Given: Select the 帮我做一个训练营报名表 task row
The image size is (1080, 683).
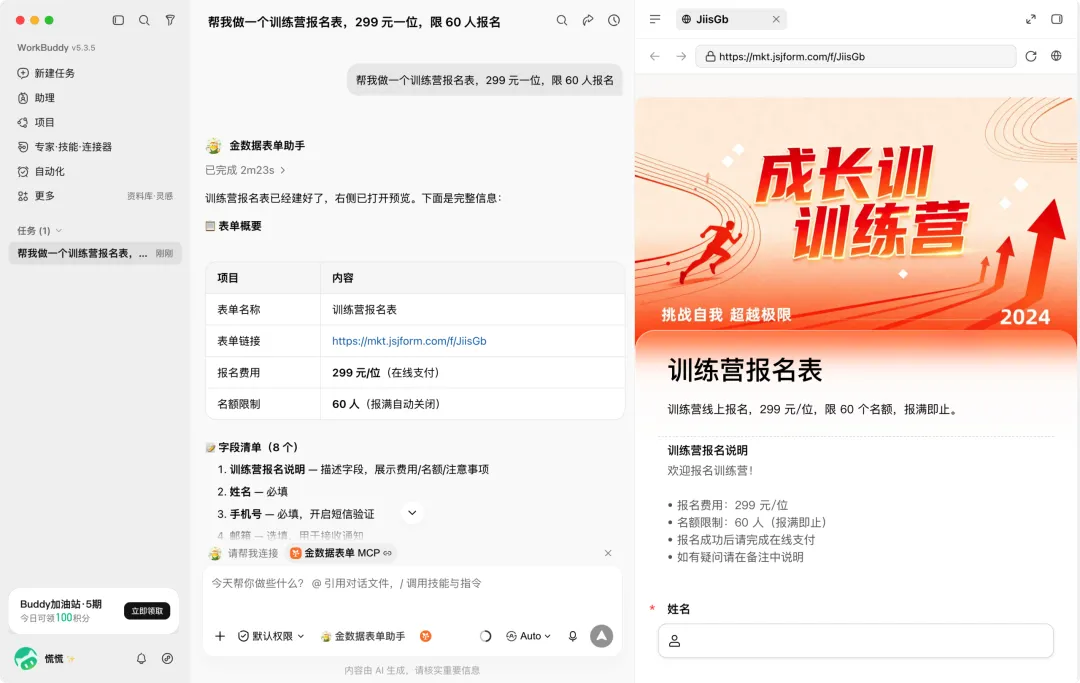Looking at the screenshot, I should [95, 253].
